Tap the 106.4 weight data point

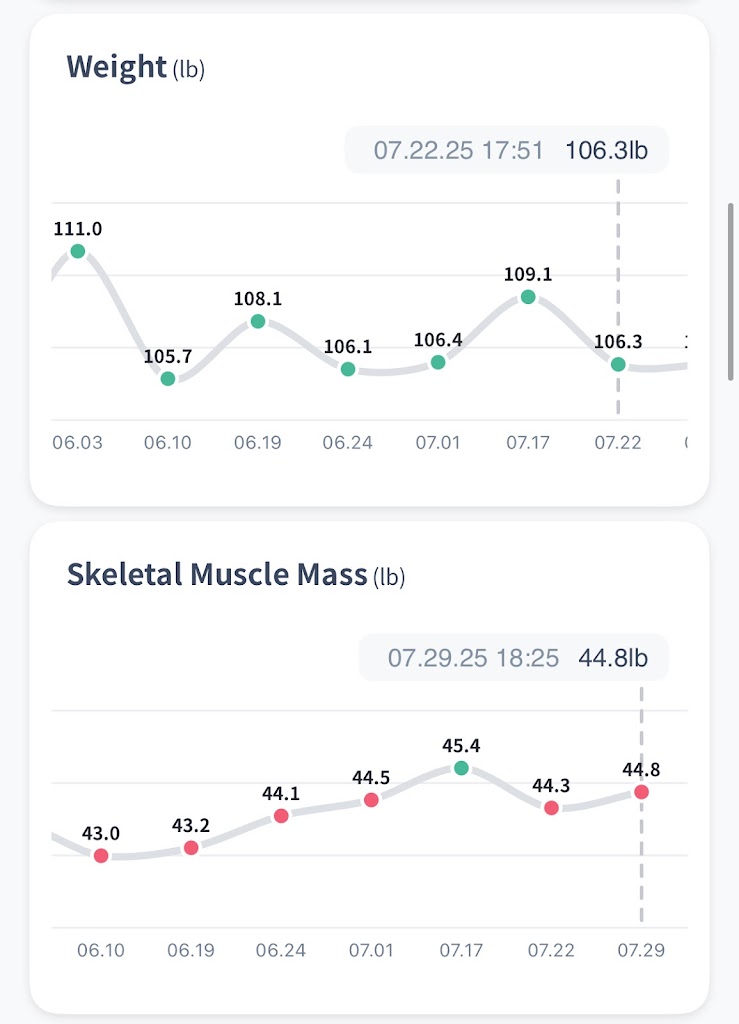(x=438, y=362)
